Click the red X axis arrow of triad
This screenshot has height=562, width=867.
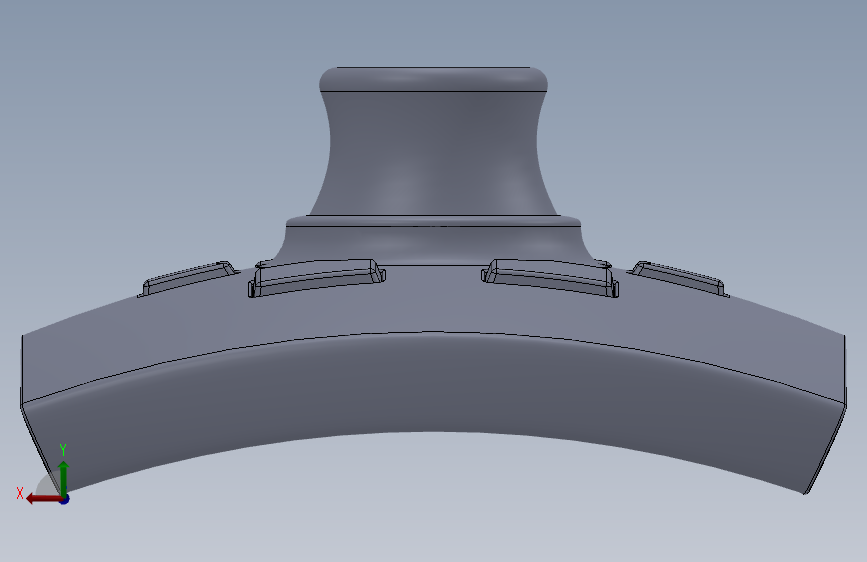point(43,499)
